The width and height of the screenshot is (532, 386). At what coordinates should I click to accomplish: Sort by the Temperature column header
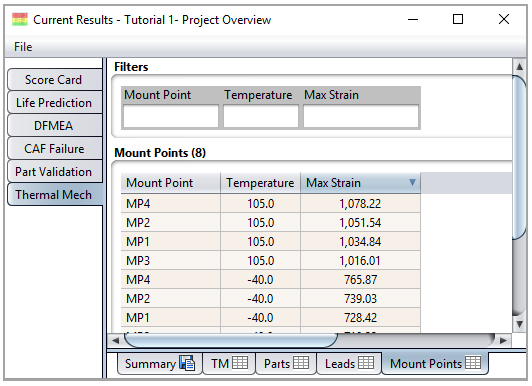click(260, 183)
